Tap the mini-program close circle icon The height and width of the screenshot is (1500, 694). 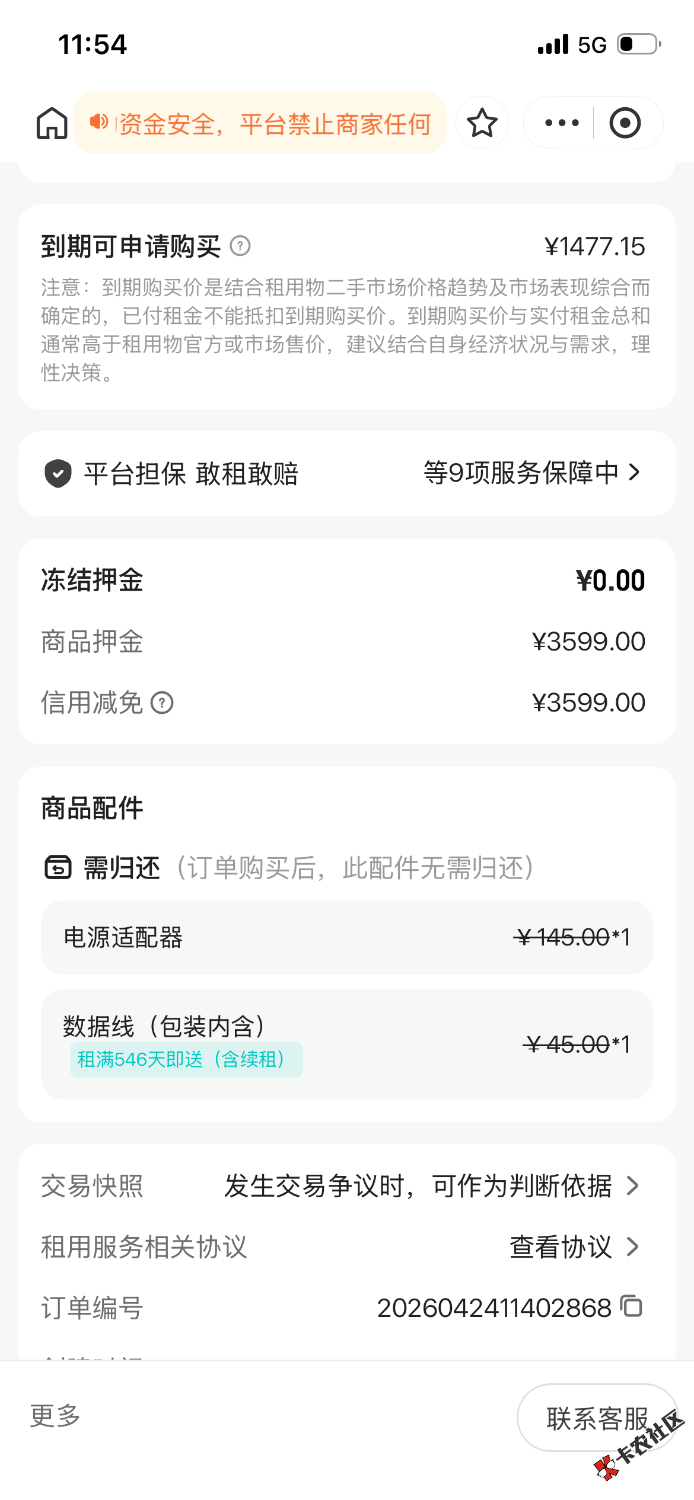(x=625, y=123)
